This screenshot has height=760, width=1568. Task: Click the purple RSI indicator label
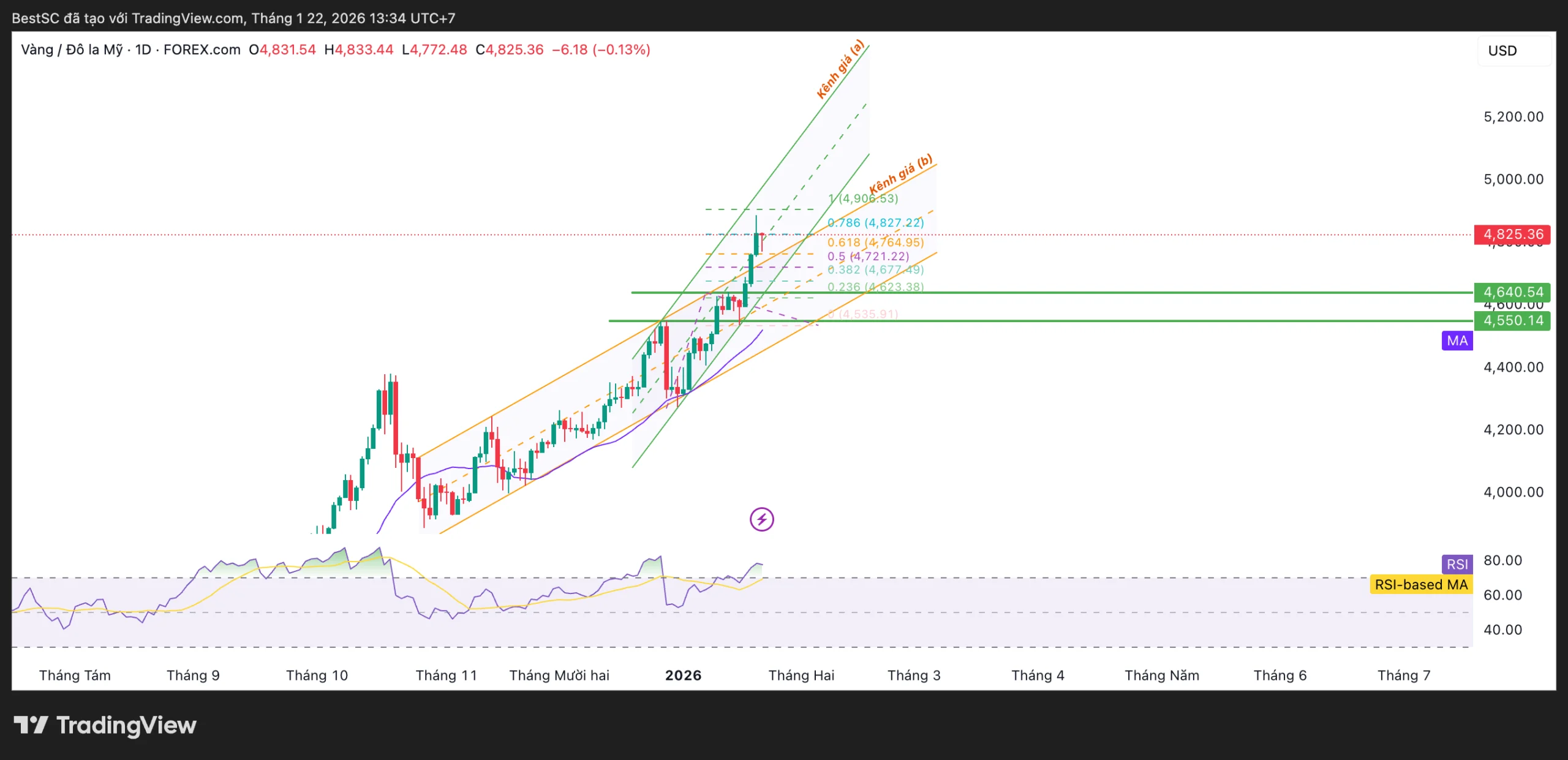(1457, 564)
